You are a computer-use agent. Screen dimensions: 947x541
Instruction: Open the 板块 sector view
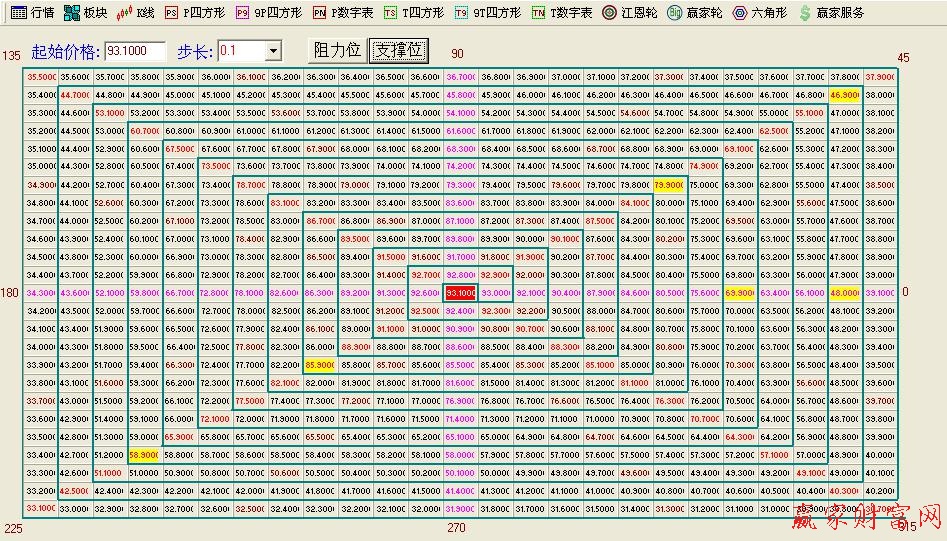pos(85,13)
